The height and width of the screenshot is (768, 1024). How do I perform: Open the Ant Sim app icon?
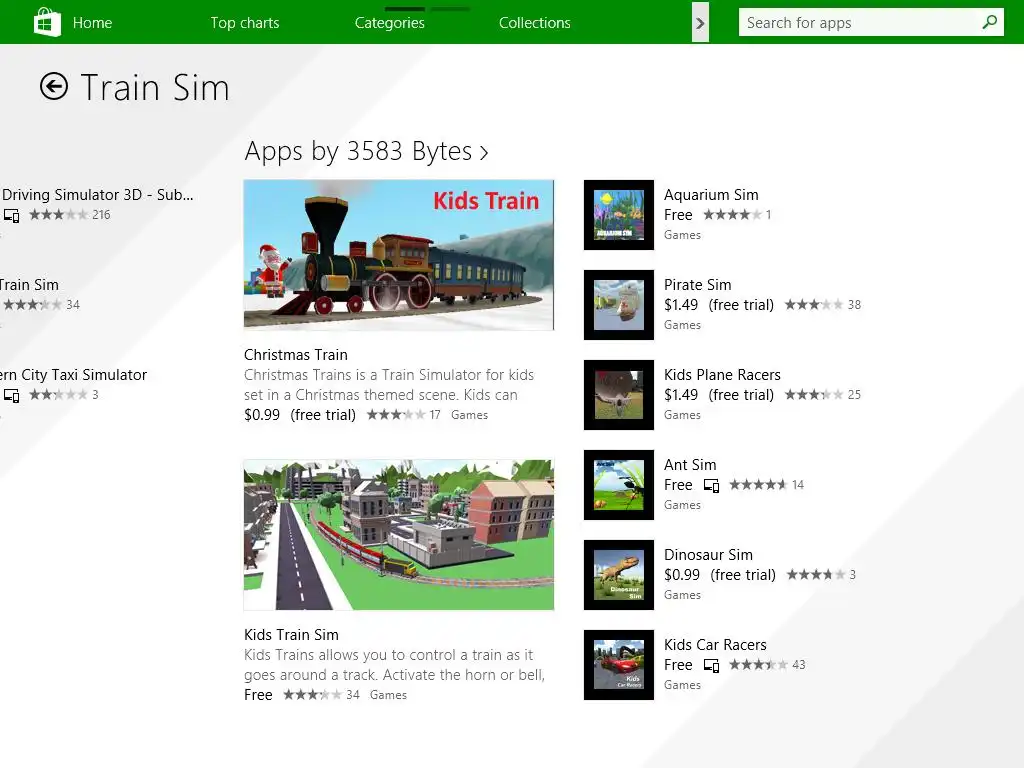point(618,485)
